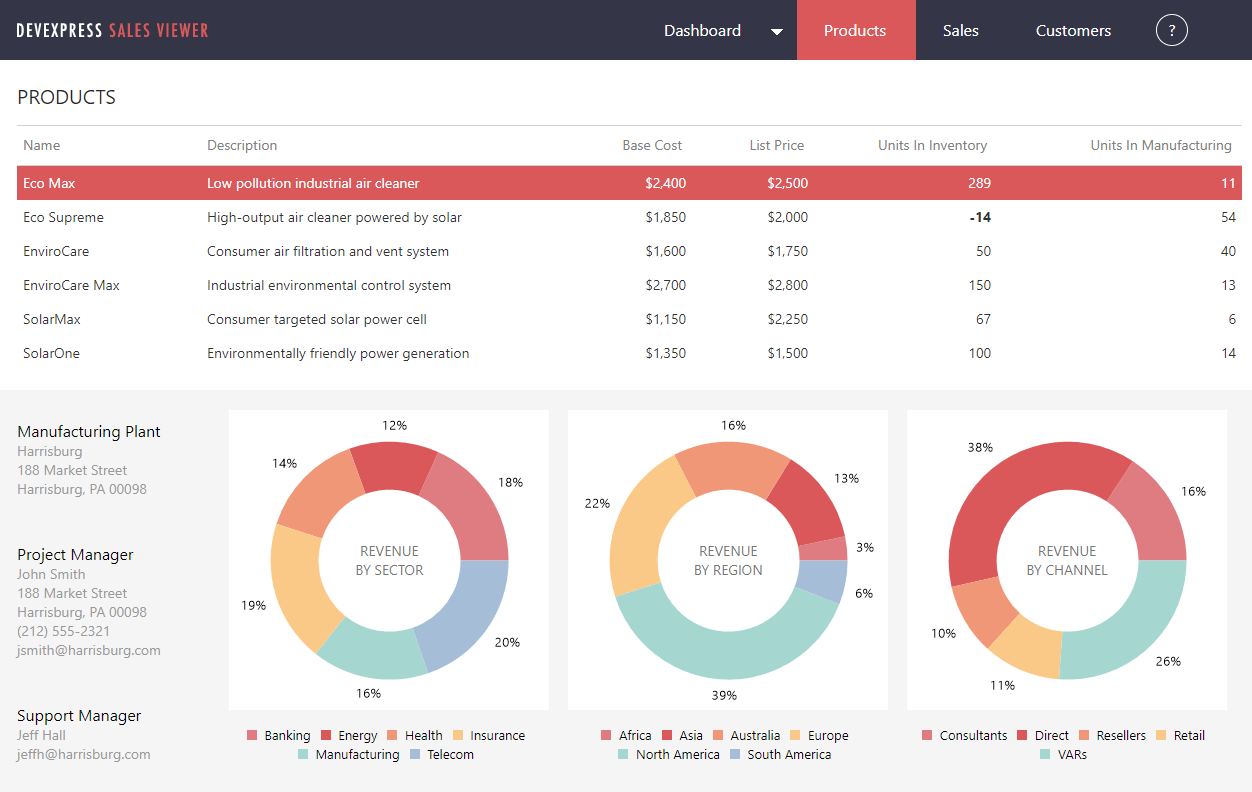Sort by the Base Cost column header
The width and height of the screenshot is (1252, 792).
652,145
